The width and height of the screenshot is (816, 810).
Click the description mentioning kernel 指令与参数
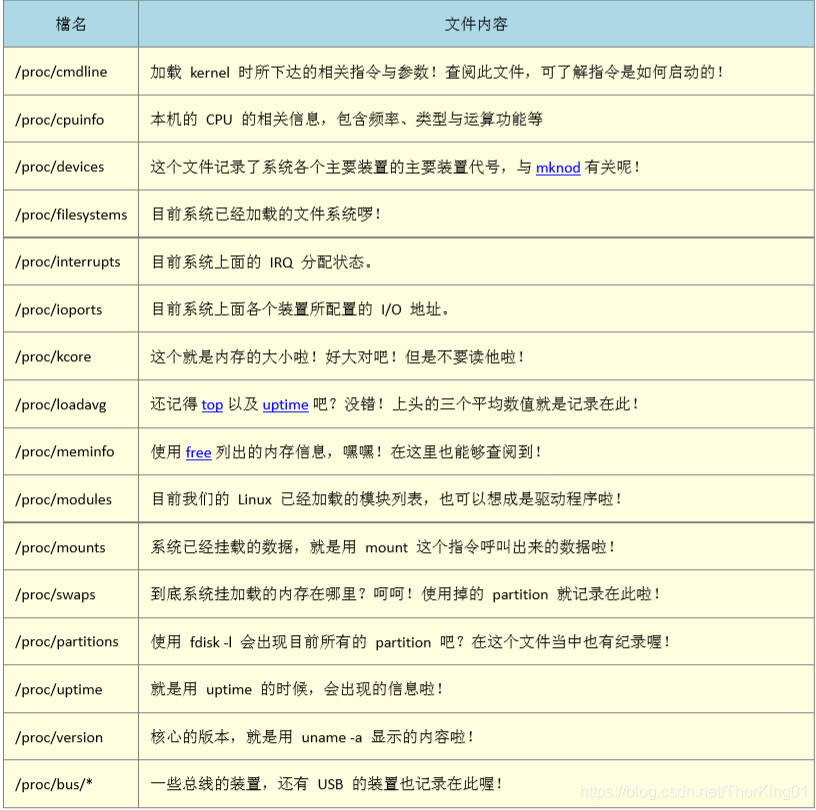coord(437,72)
